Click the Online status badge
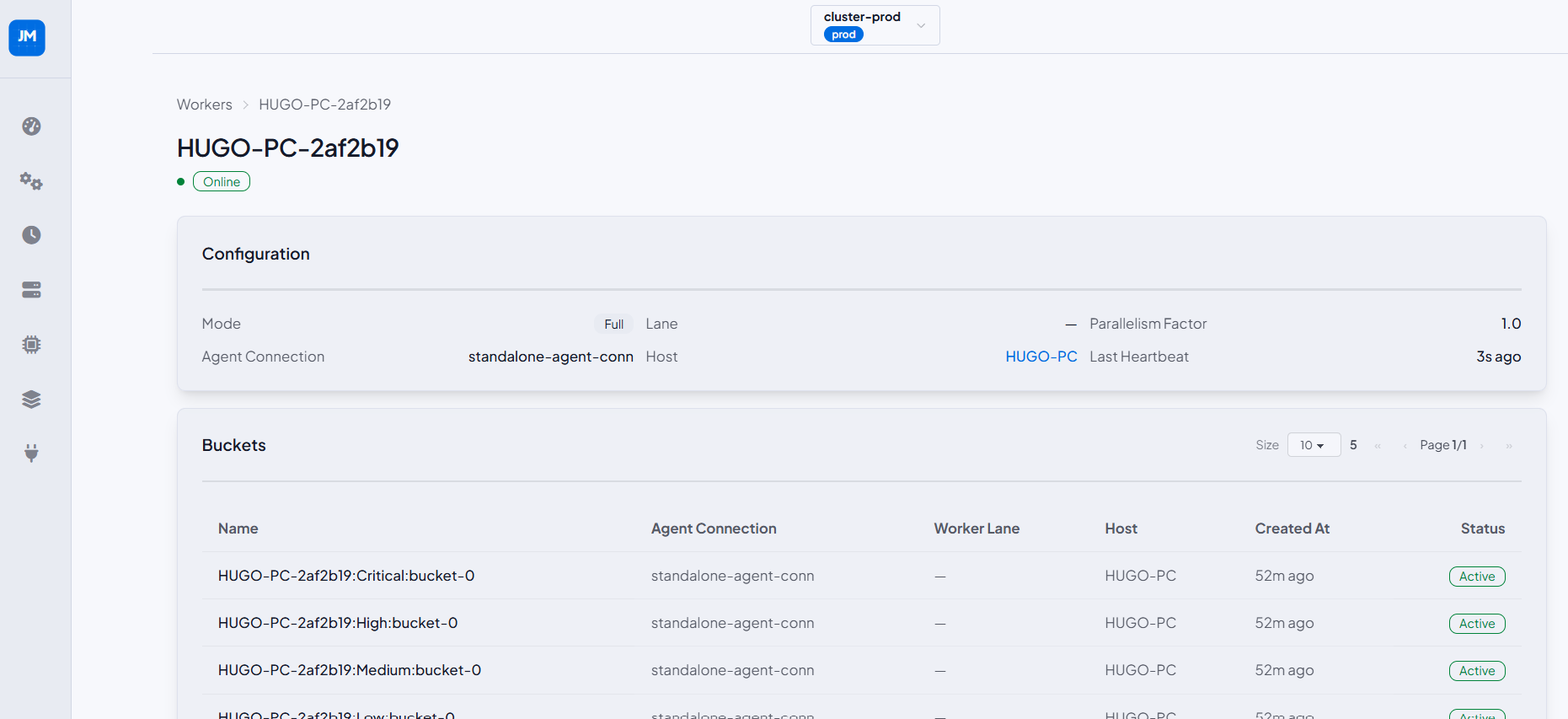 click(222, 182)
